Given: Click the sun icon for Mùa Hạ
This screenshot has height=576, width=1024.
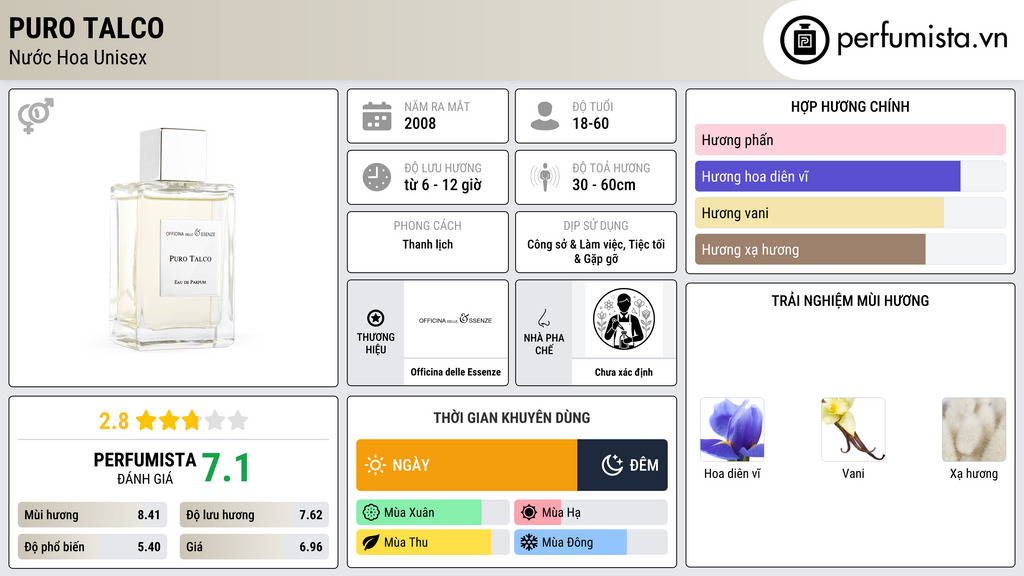Looking at the screenshot, I should click(x=529, y=513).
